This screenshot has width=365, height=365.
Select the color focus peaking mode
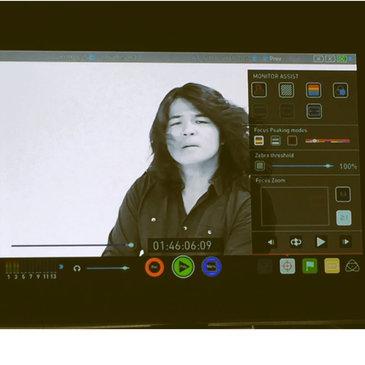click(x=259, y=141)
